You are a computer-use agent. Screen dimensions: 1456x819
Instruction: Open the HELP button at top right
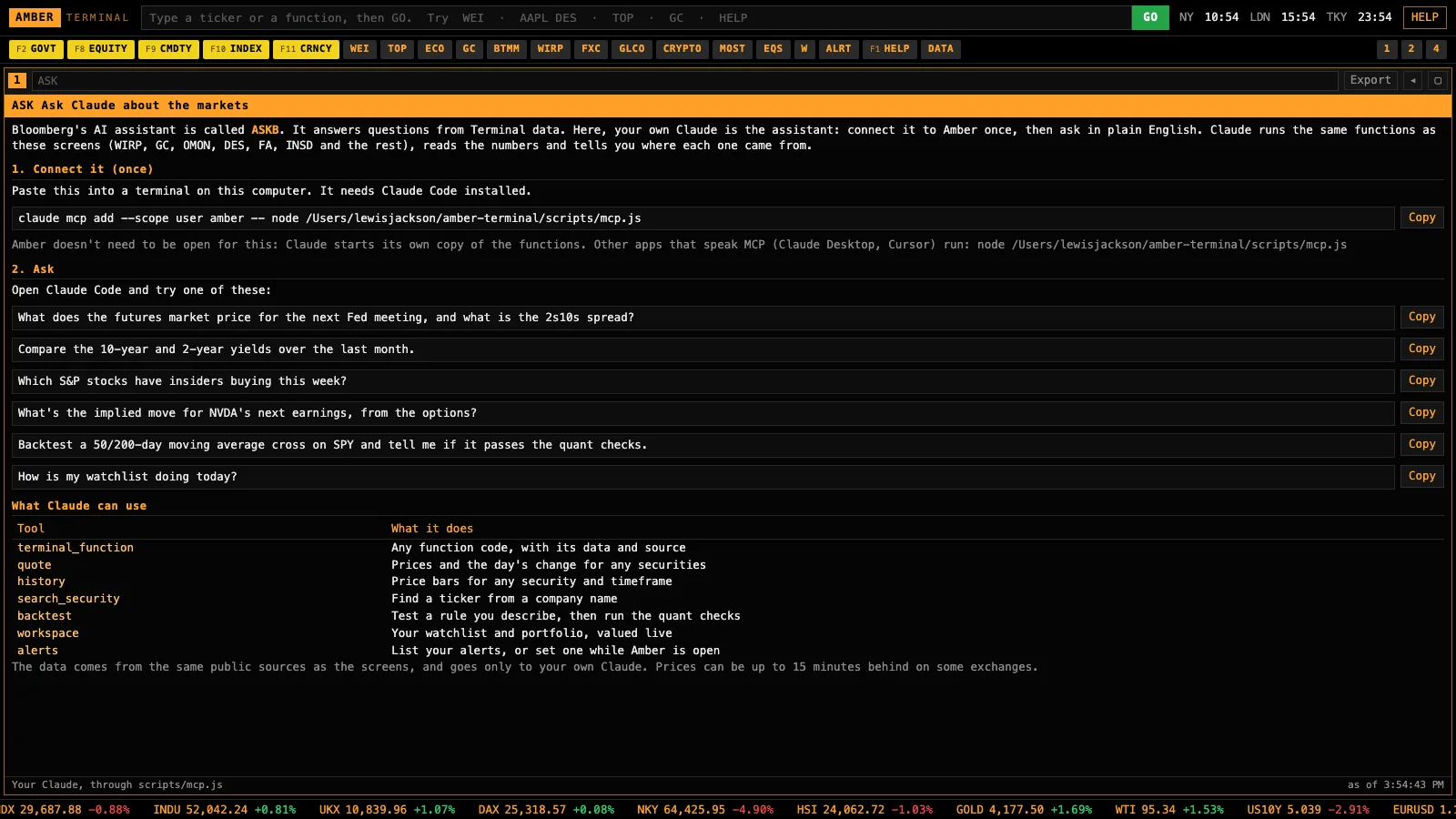coord(1424,17)
